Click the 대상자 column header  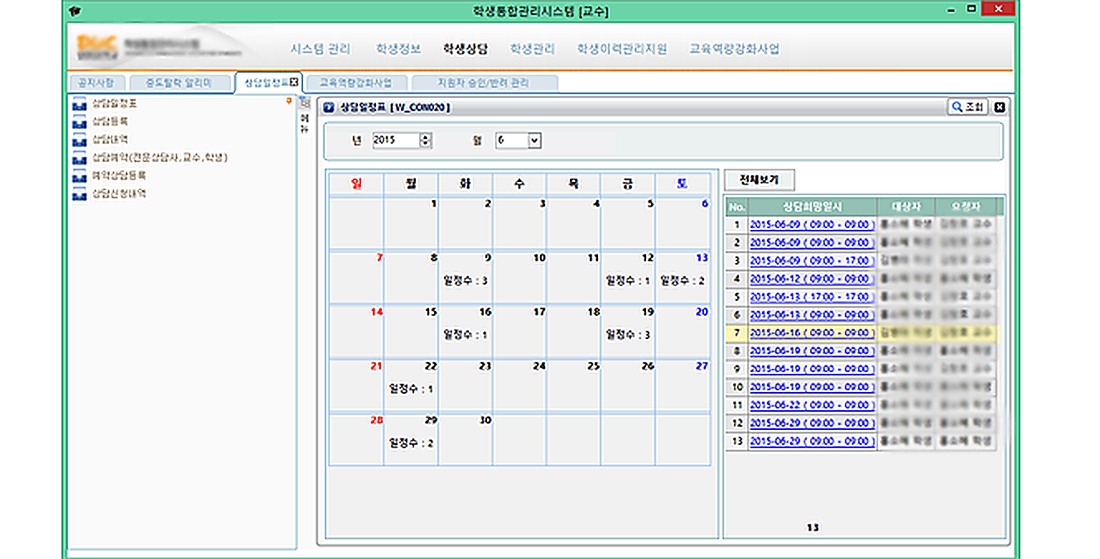[906, 206]
